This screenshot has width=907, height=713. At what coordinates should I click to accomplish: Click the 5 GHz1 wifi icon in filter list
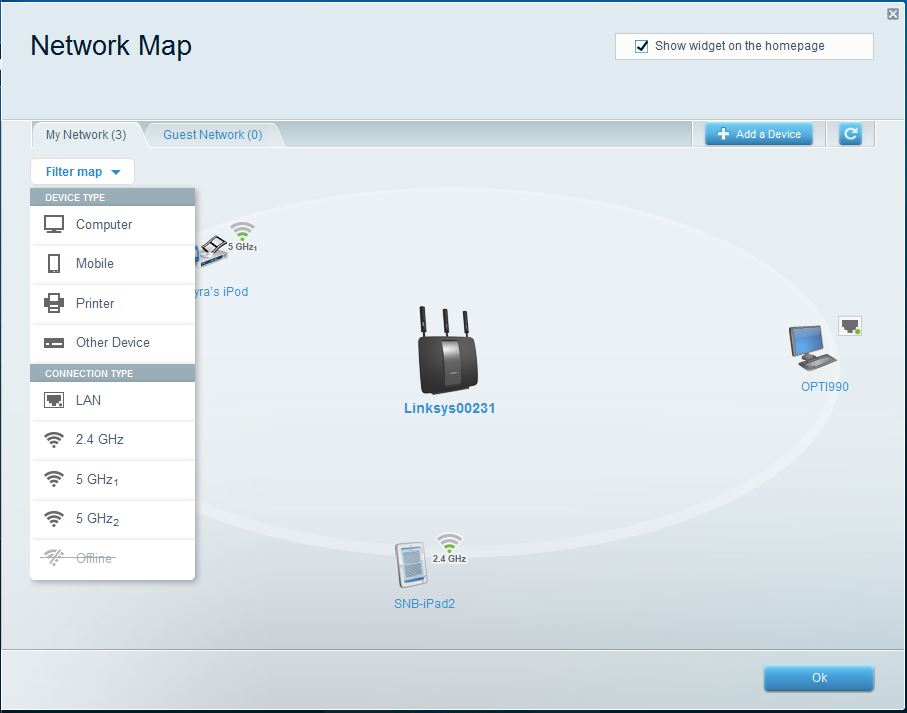(x=54, y=479)
